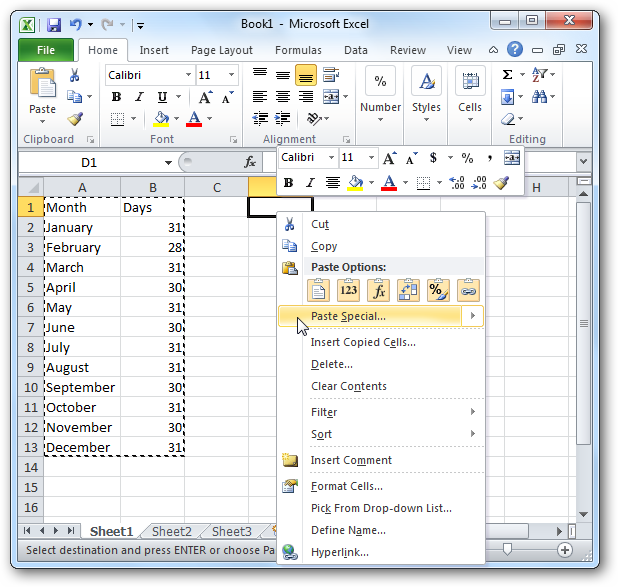618x587 pixels.
Task: Click the Increase Indent icon
Action: (283, 118)
